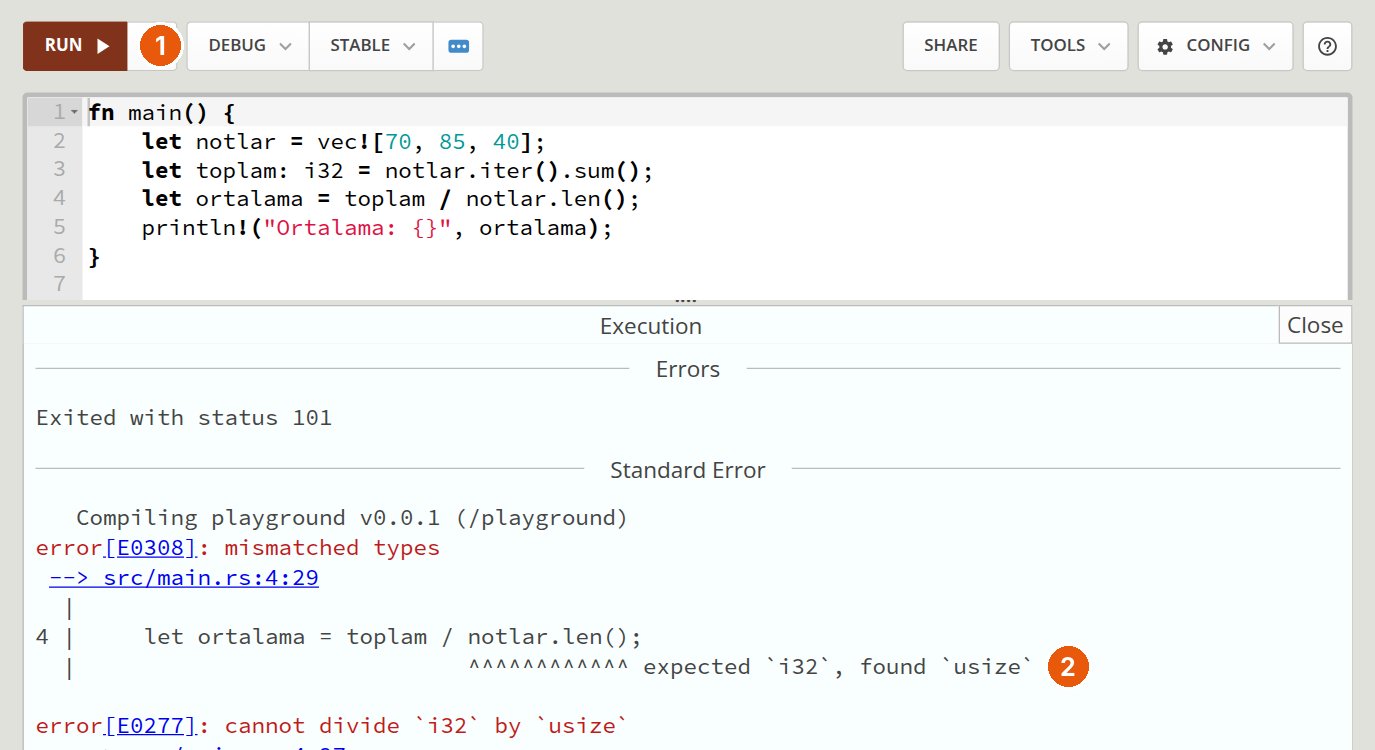Open the DEBUG mode dropdown

pos(248,46)
